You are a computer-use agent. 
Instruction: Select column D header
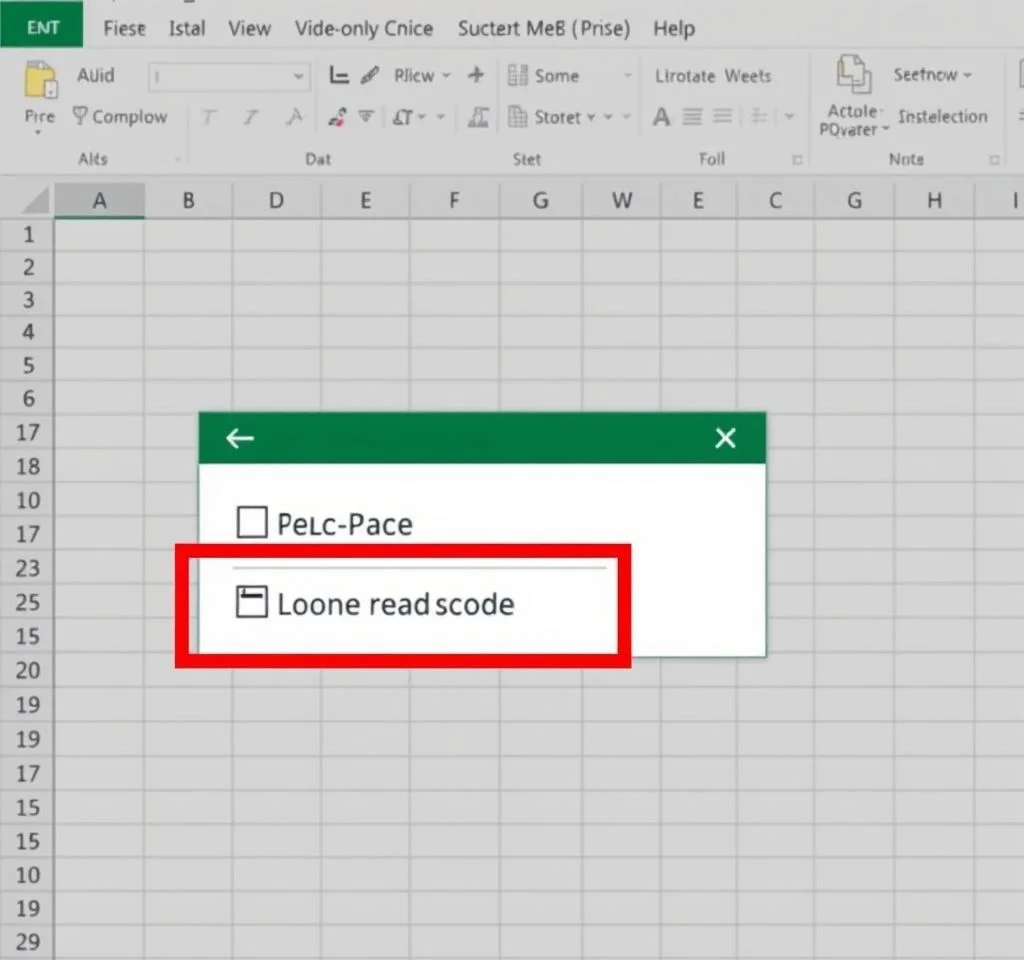276,201
